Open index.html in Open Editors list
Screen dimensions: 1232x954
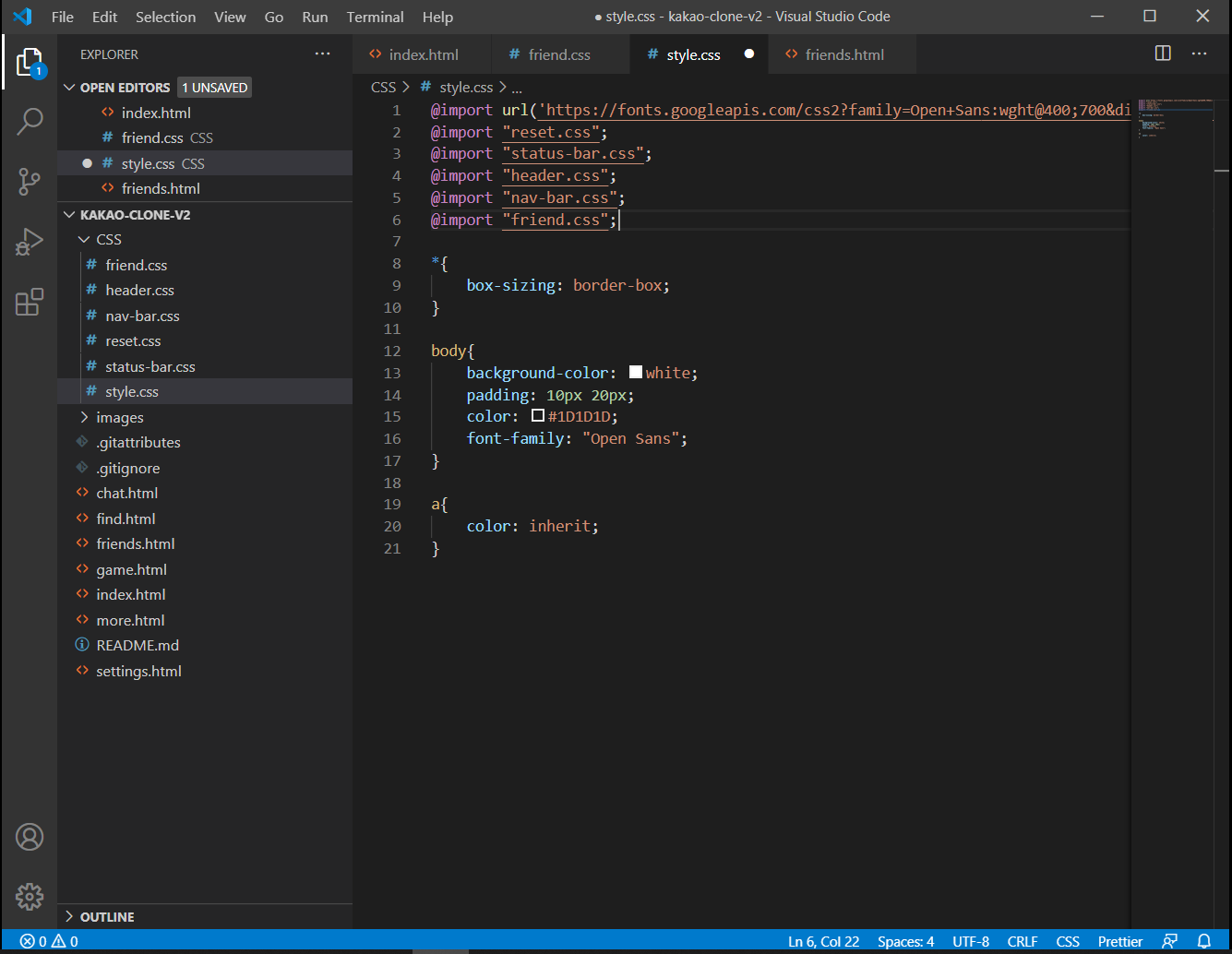click(205, 113)
